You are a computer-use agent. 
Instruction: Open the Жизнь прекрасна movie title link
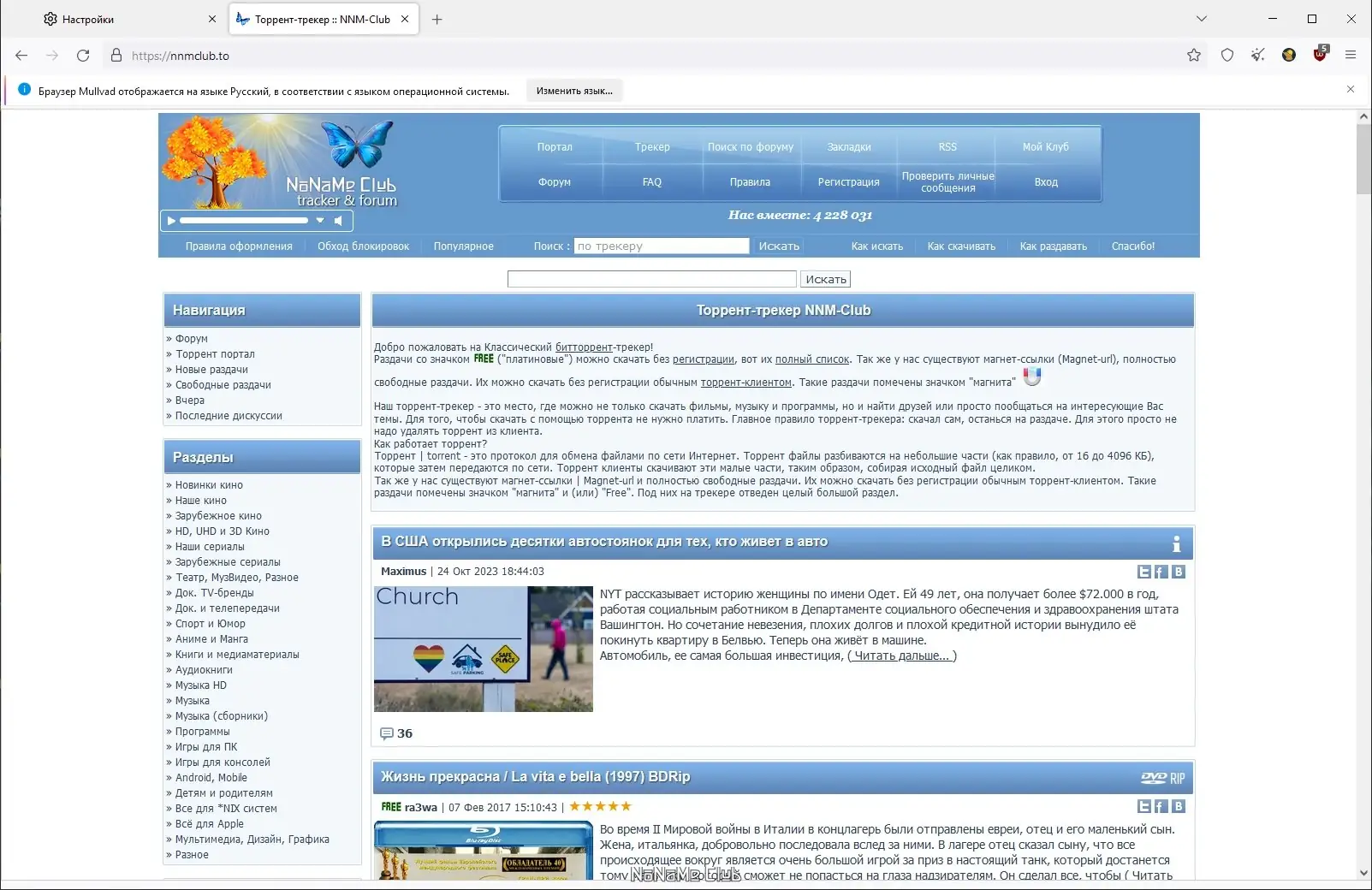click(x=535, y=777)
